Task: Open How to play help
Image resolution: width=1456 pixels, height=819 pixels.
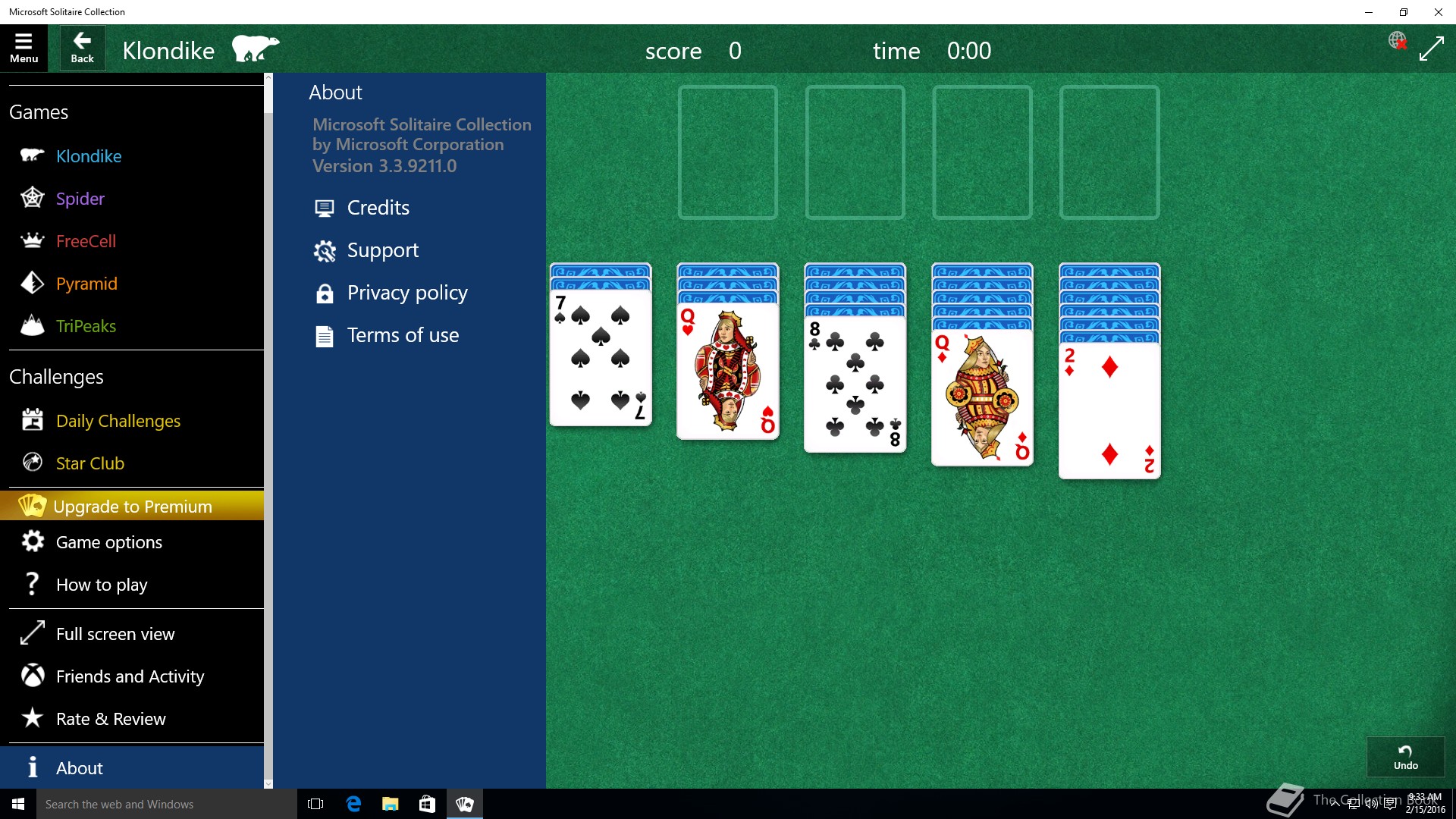Action: 102,585
